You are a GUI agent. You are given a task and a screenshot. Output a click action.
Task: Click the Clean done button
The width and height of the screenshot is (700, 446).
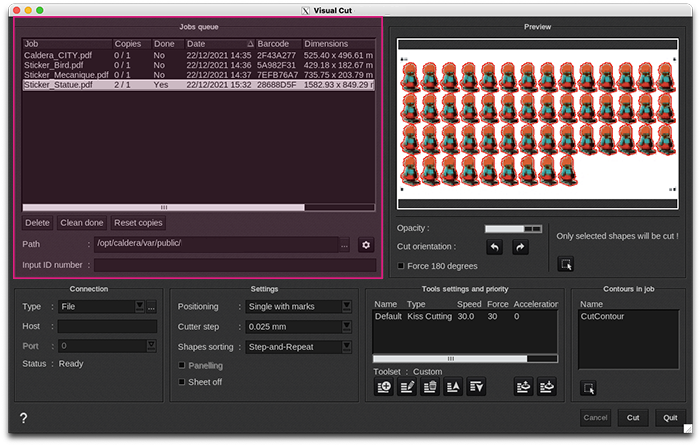(x=81, y=223)
